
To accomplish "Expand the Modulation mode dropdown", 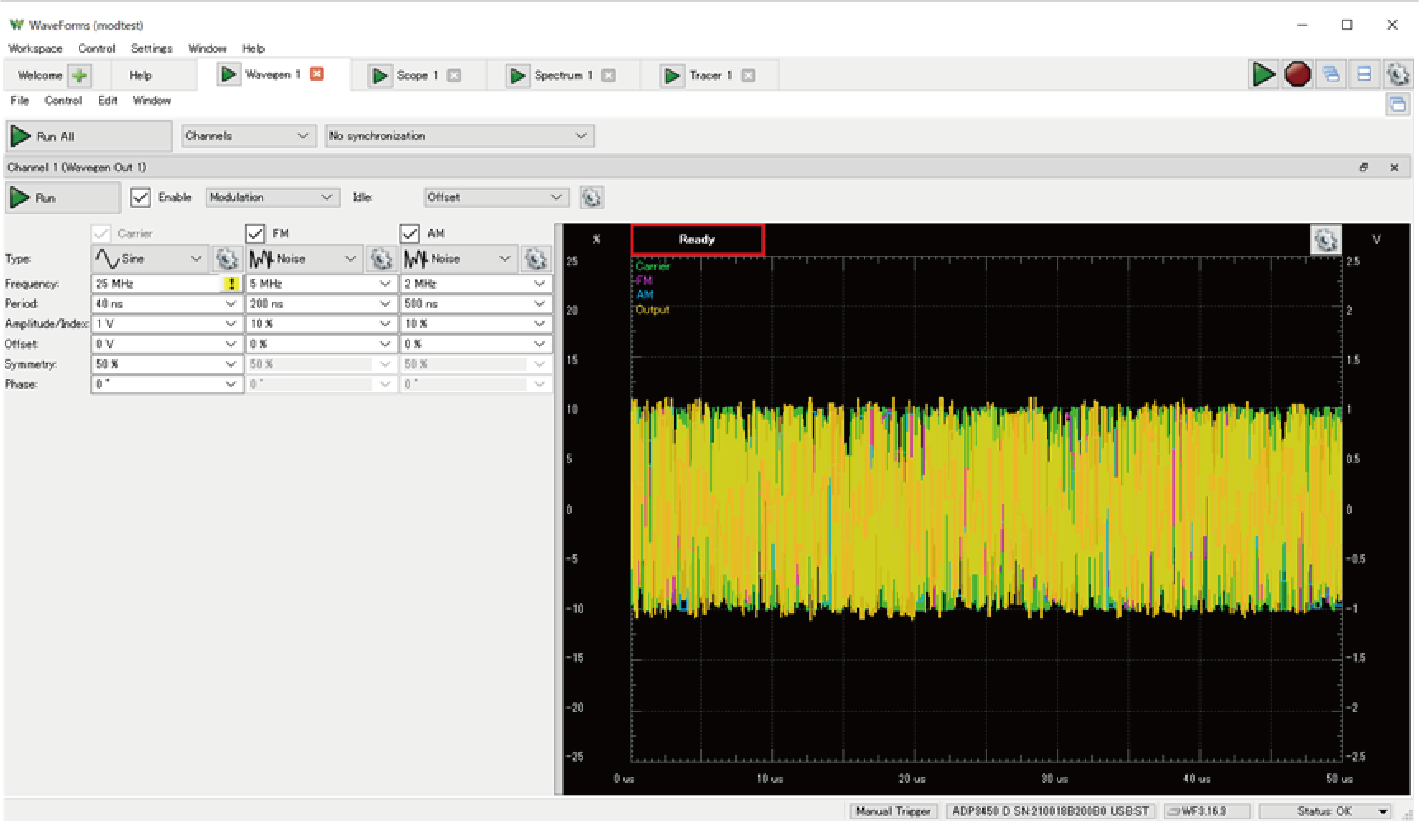I will click(x=273, y=198).
